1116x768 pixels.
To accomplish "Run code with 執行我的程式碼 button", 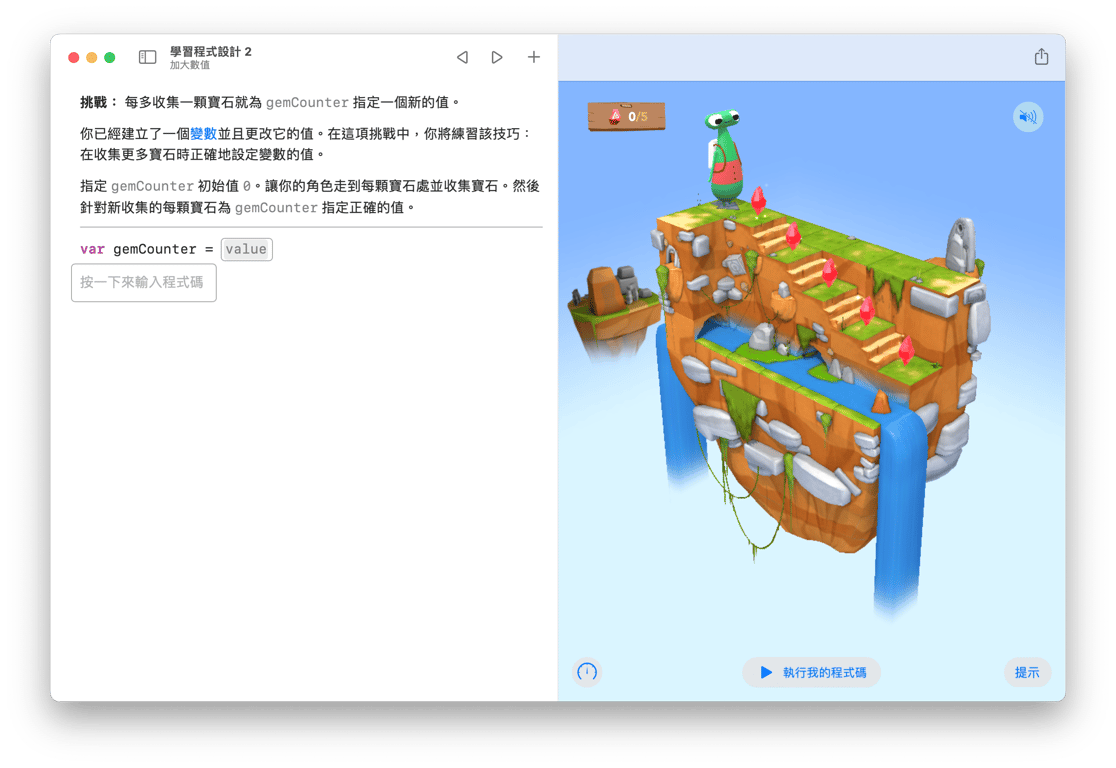I will [x=811, y=672].
